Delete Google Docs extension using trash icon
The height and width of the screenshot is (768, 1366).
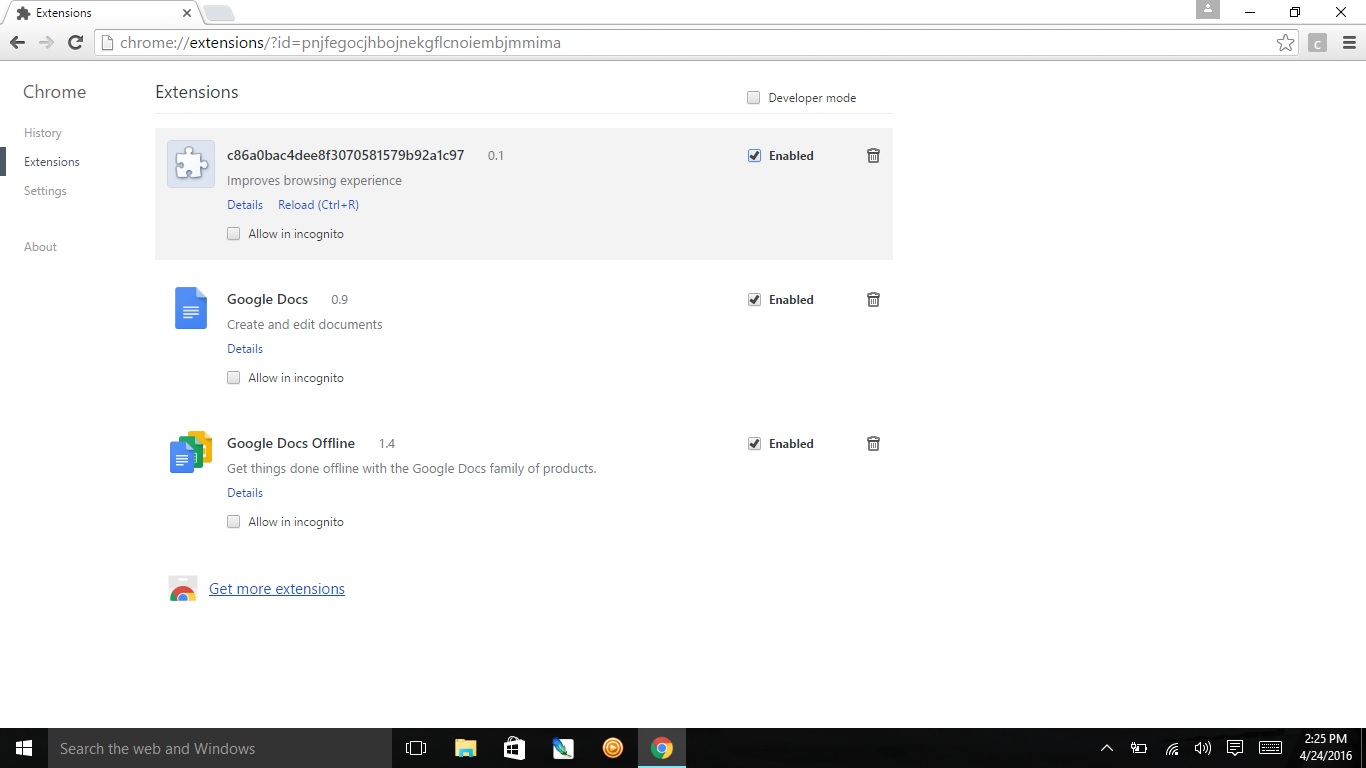[x=873, y=300]
